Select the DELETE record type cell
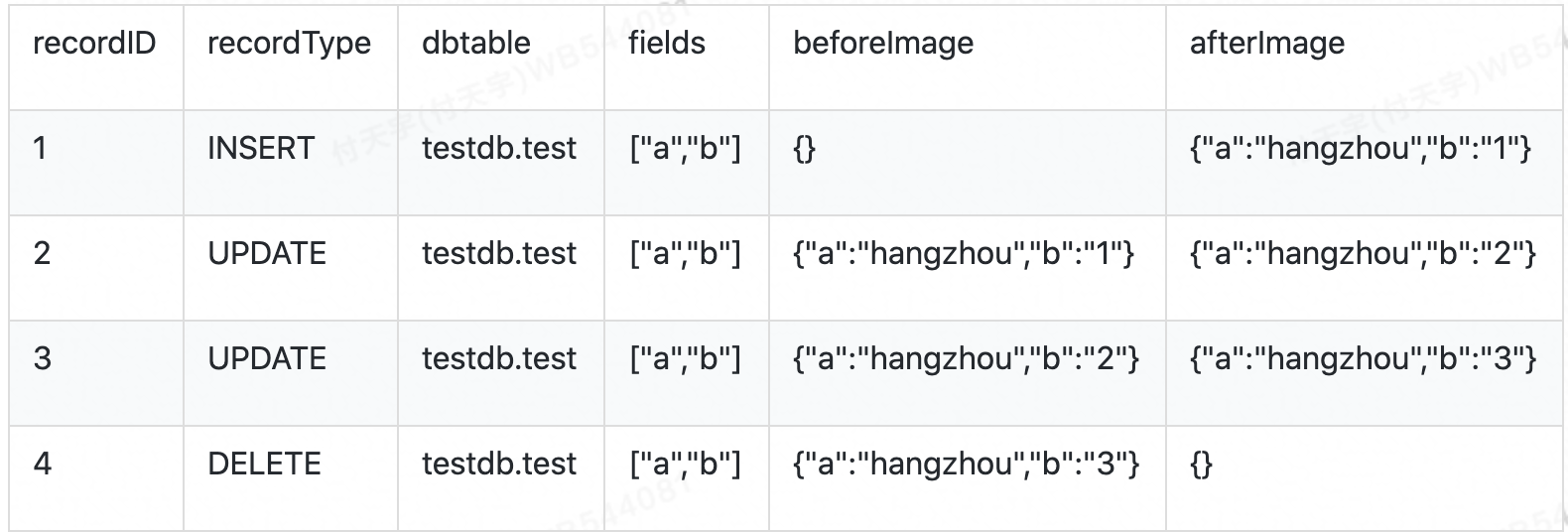This screenshot has height=532, width=1568. tap(264, 464)
